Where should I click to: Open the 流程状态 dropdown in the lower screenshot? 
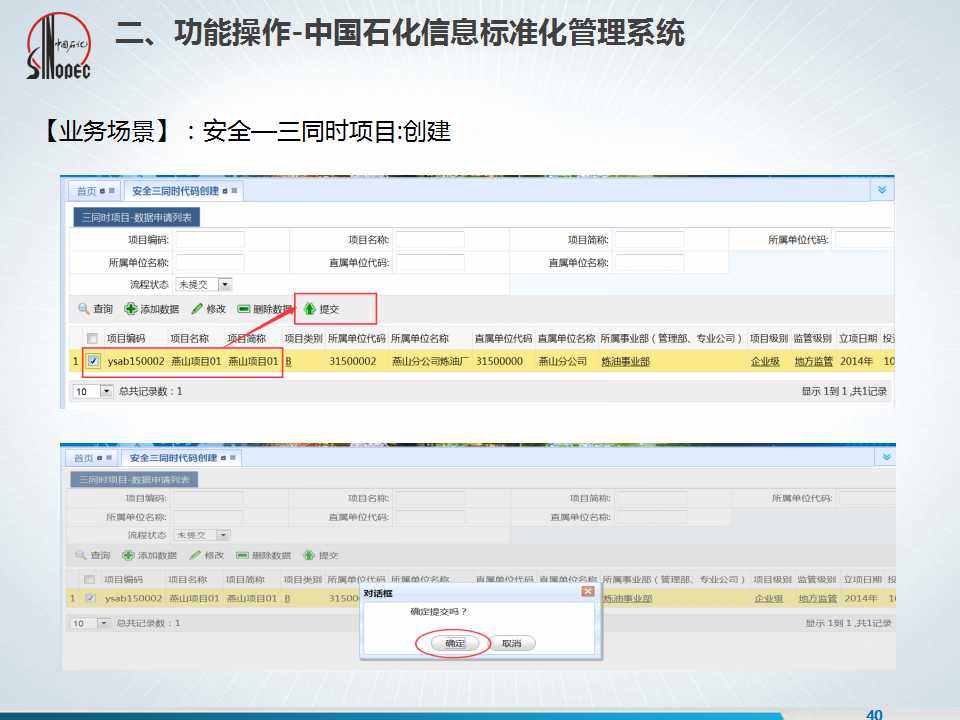[223, 535]
